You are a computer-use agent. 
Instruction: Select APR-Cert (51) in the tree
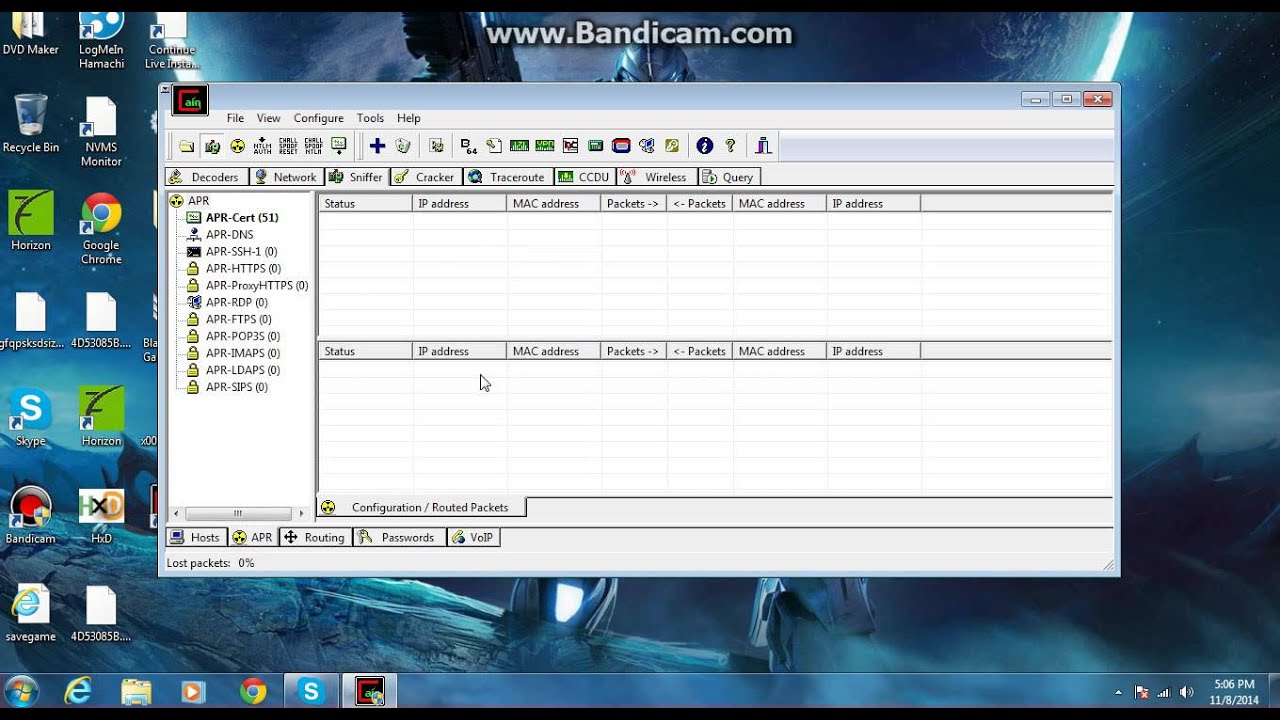[242, 218]
